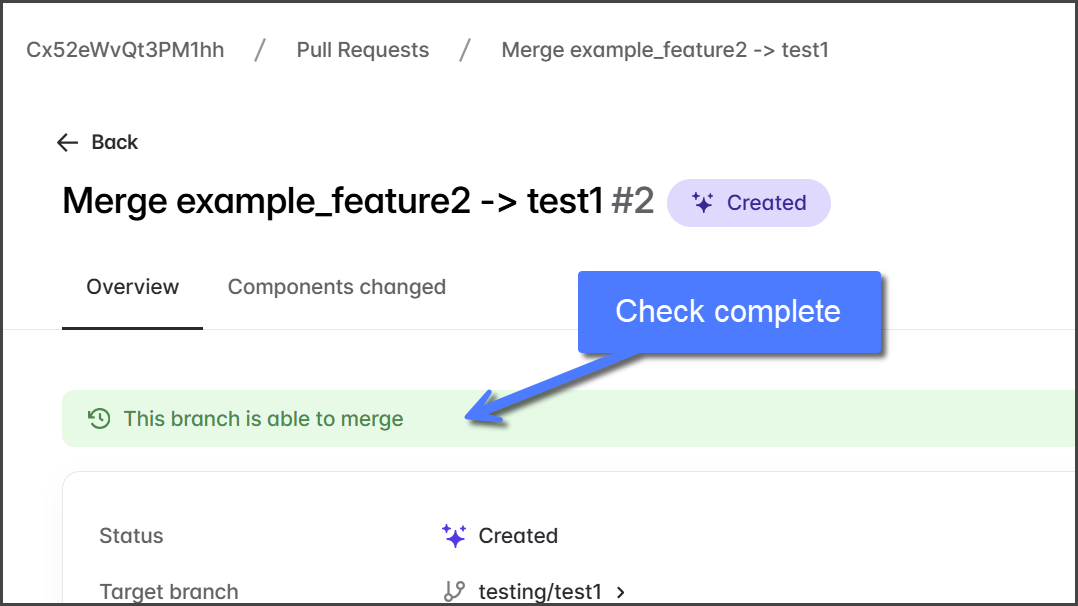This screenshot has width=1078, height=606.
Task: Select the 'This branch is able to merge' message
Action: click(x=264, y=419)
